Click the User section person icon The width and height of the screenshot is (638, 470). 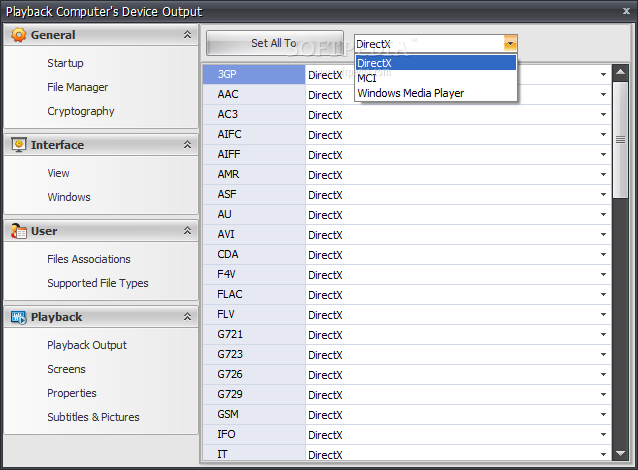(x=18, y=231)
